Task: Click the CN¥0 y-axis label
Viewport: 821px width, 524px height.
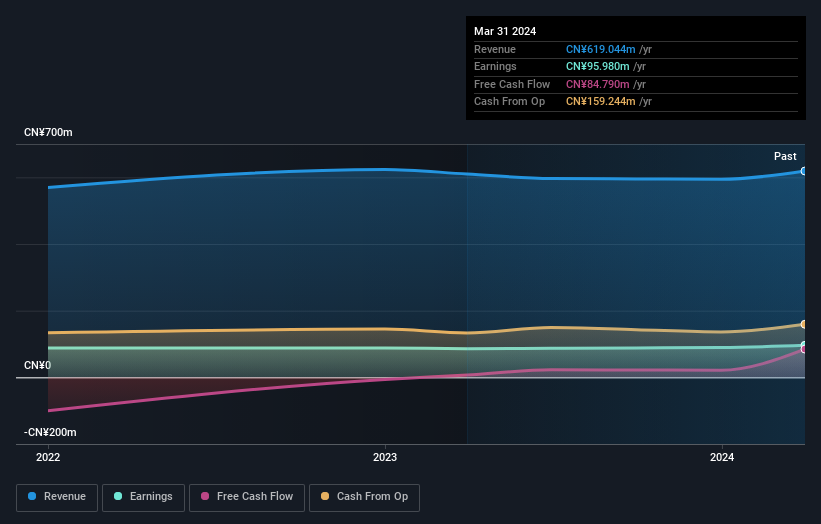Action: (38, 365)
